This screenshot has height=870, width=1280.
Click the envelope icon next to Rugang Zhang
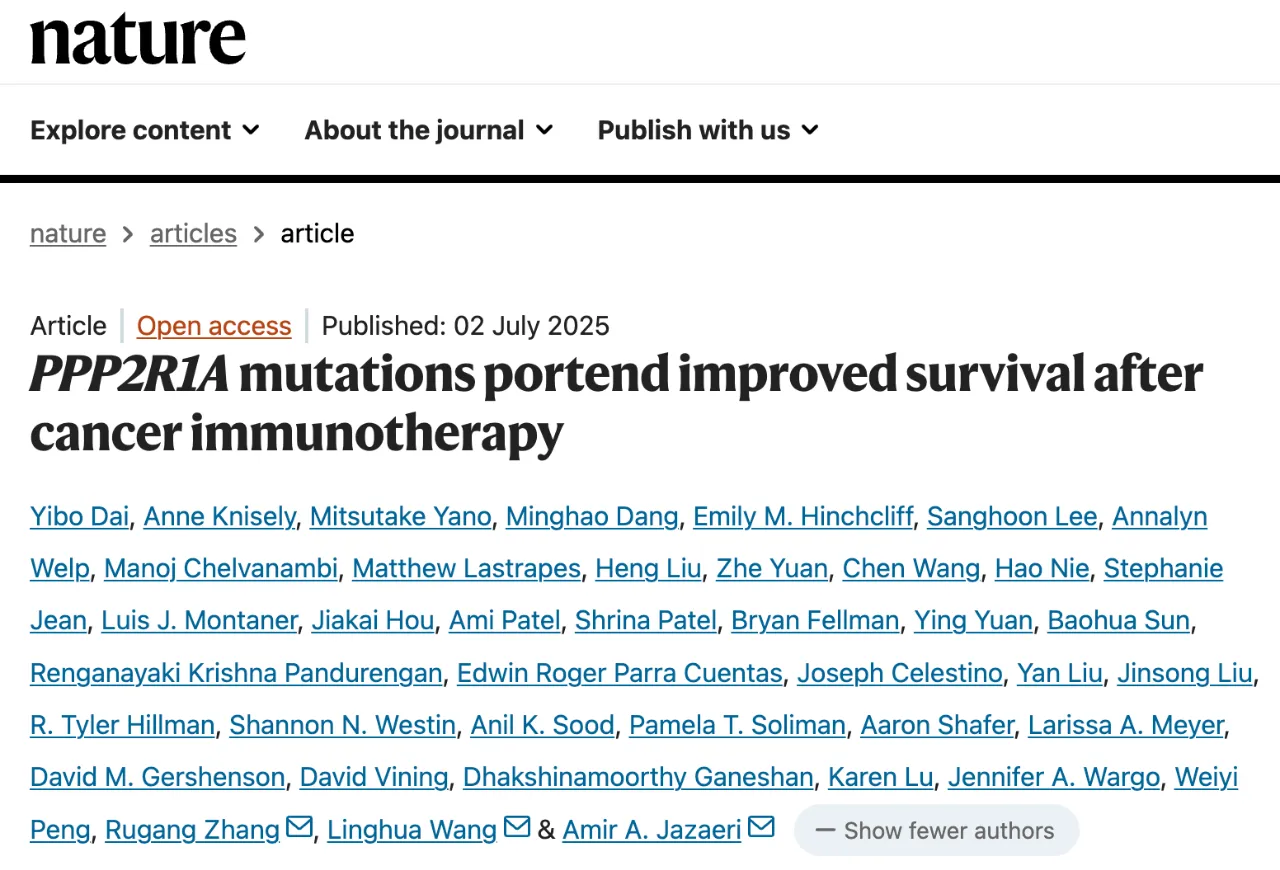coord(299,828)
